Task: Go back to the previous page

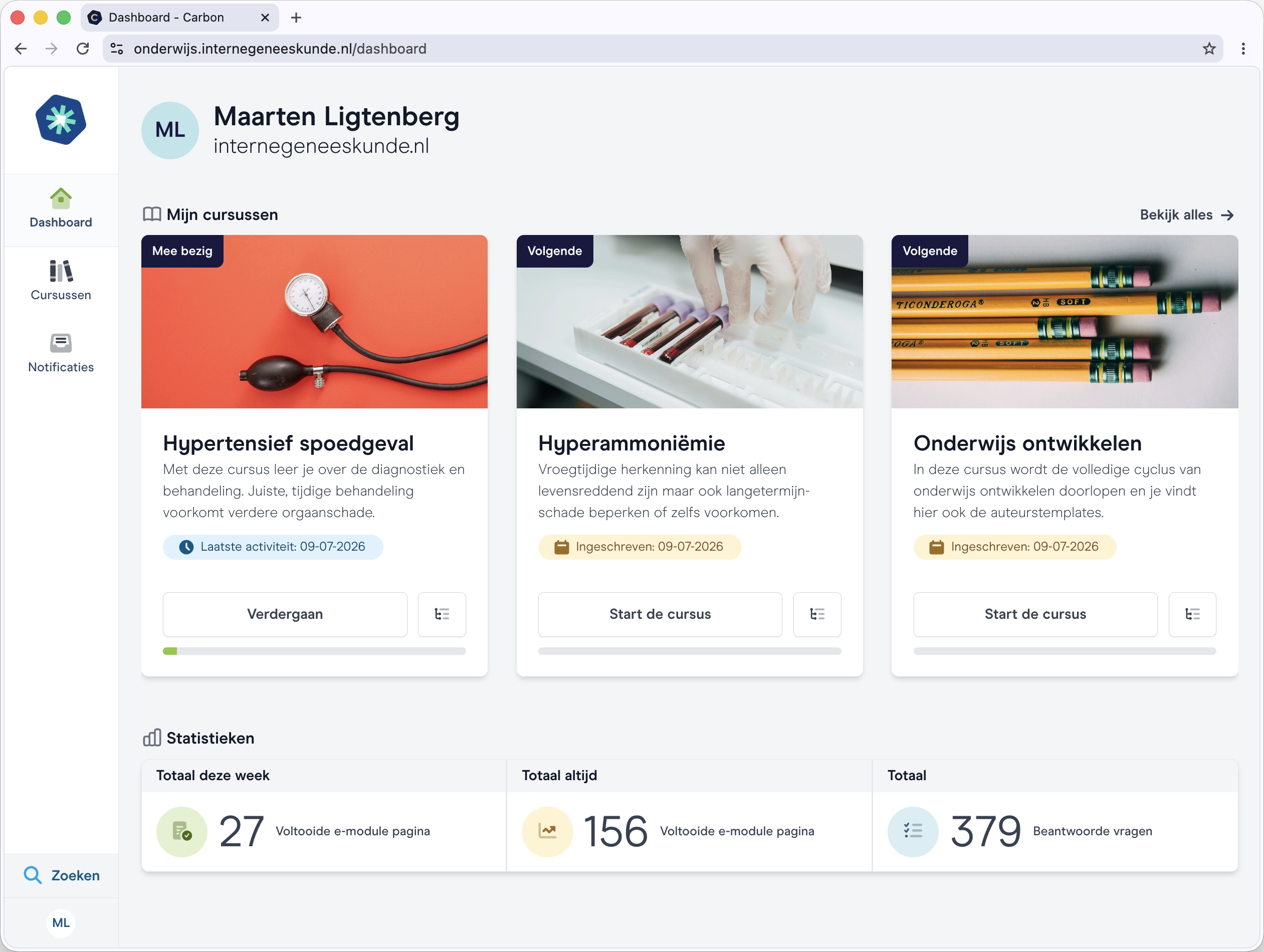Action: tap(21, 49)
